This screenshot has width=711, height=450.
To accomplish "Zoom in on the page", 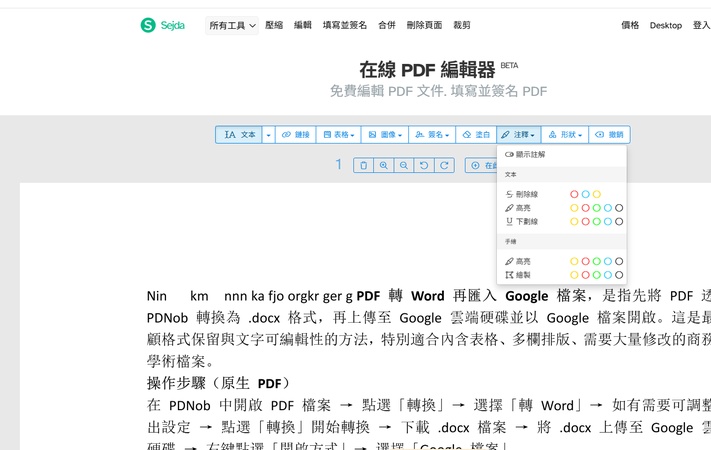I will click(384, 165).
